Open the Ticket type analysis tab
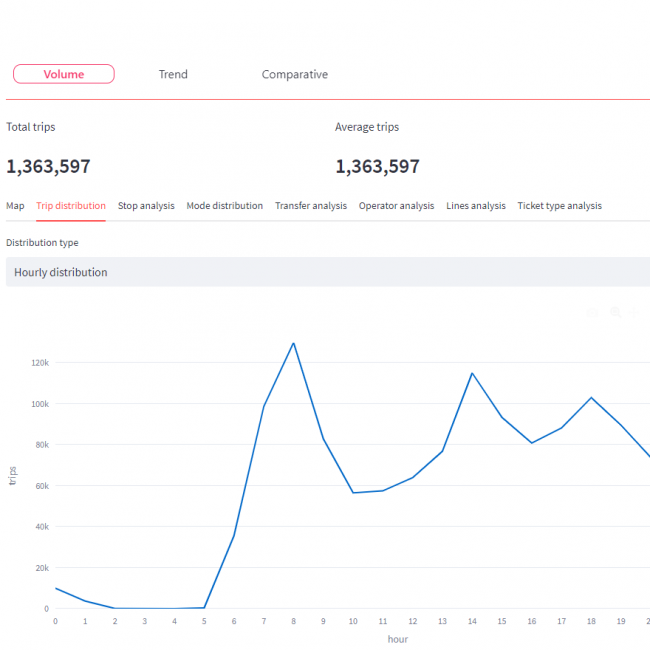This screenshot has width=650, height=650. pyautogui.click(x=559, y=206)
